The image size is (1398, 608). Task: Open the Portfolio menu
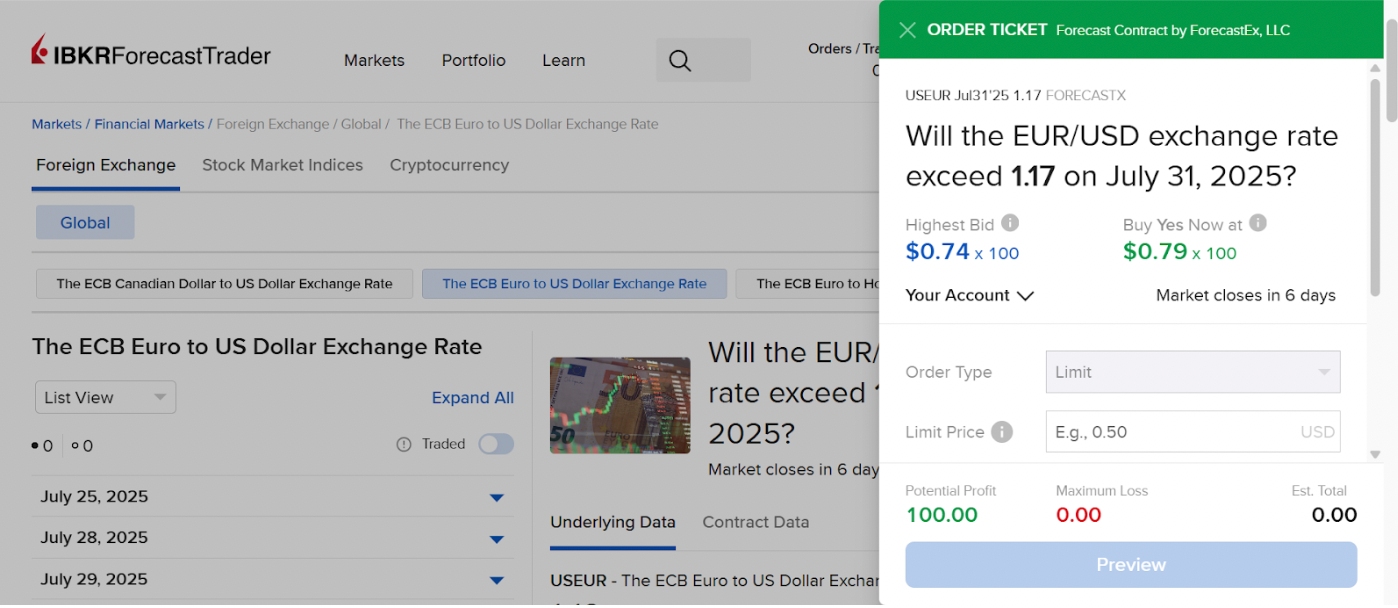click(474, 60)
